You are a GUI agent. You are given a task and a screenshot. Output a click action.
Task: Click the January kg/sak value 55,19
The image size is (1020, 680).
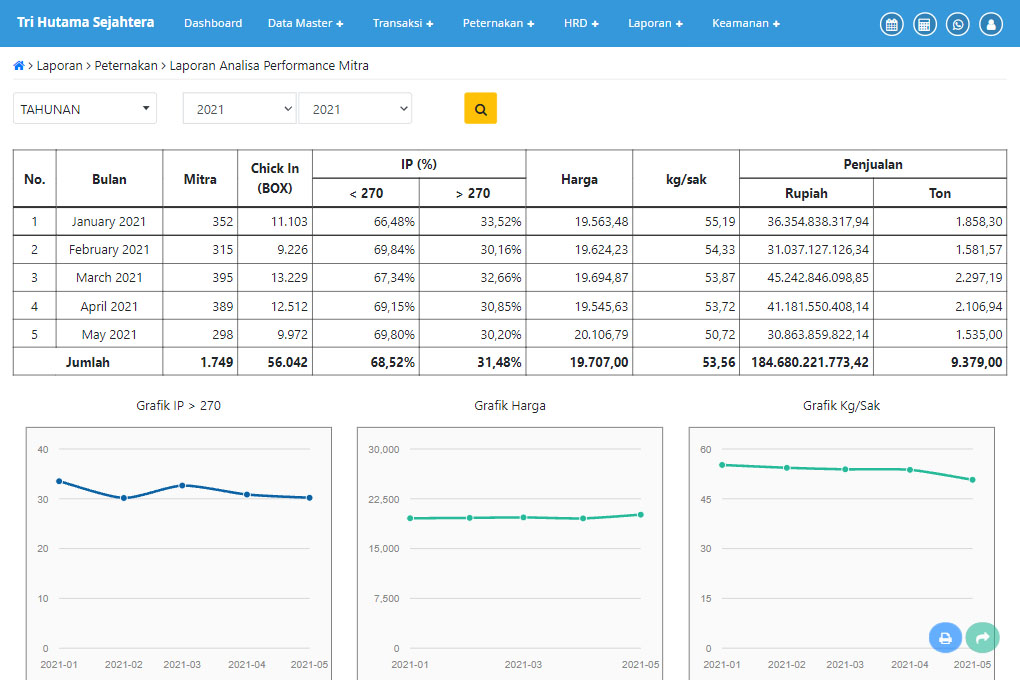[x=720, y=221]
